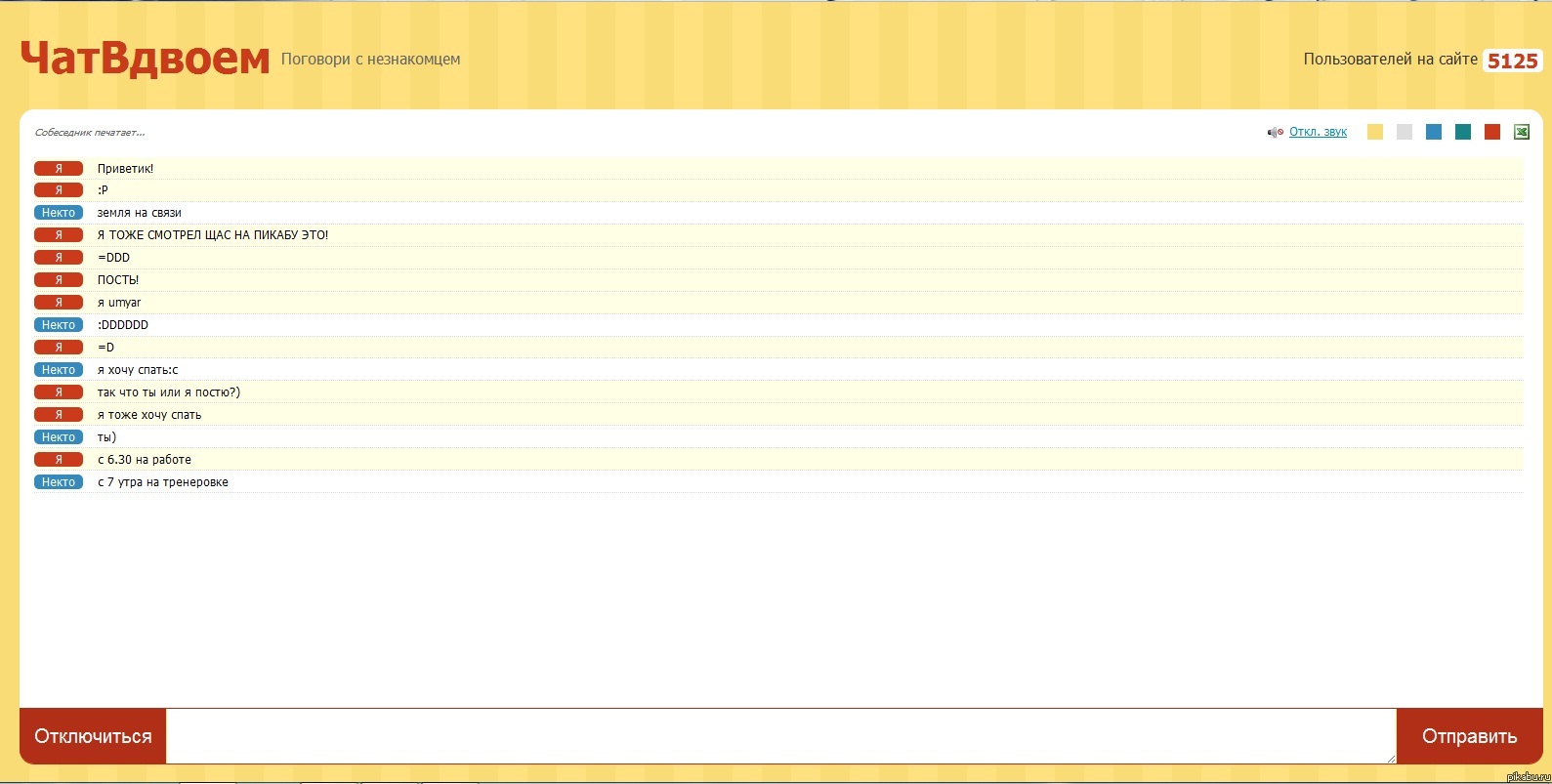Apply the red color theme swatch

coord(1492,132)
